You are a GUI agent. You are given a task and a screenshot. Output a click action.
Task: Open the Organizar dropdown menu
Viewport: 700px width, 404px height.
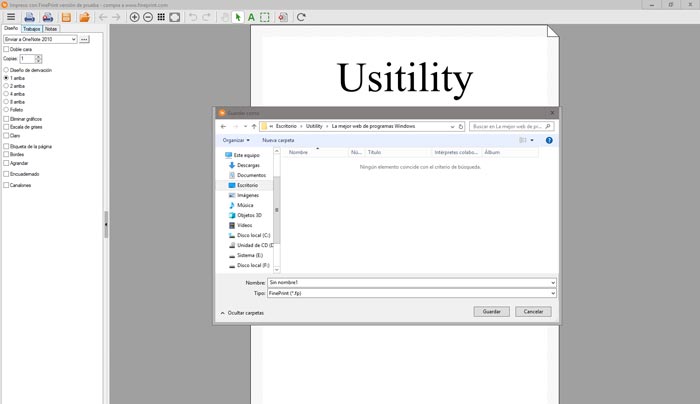236,140
